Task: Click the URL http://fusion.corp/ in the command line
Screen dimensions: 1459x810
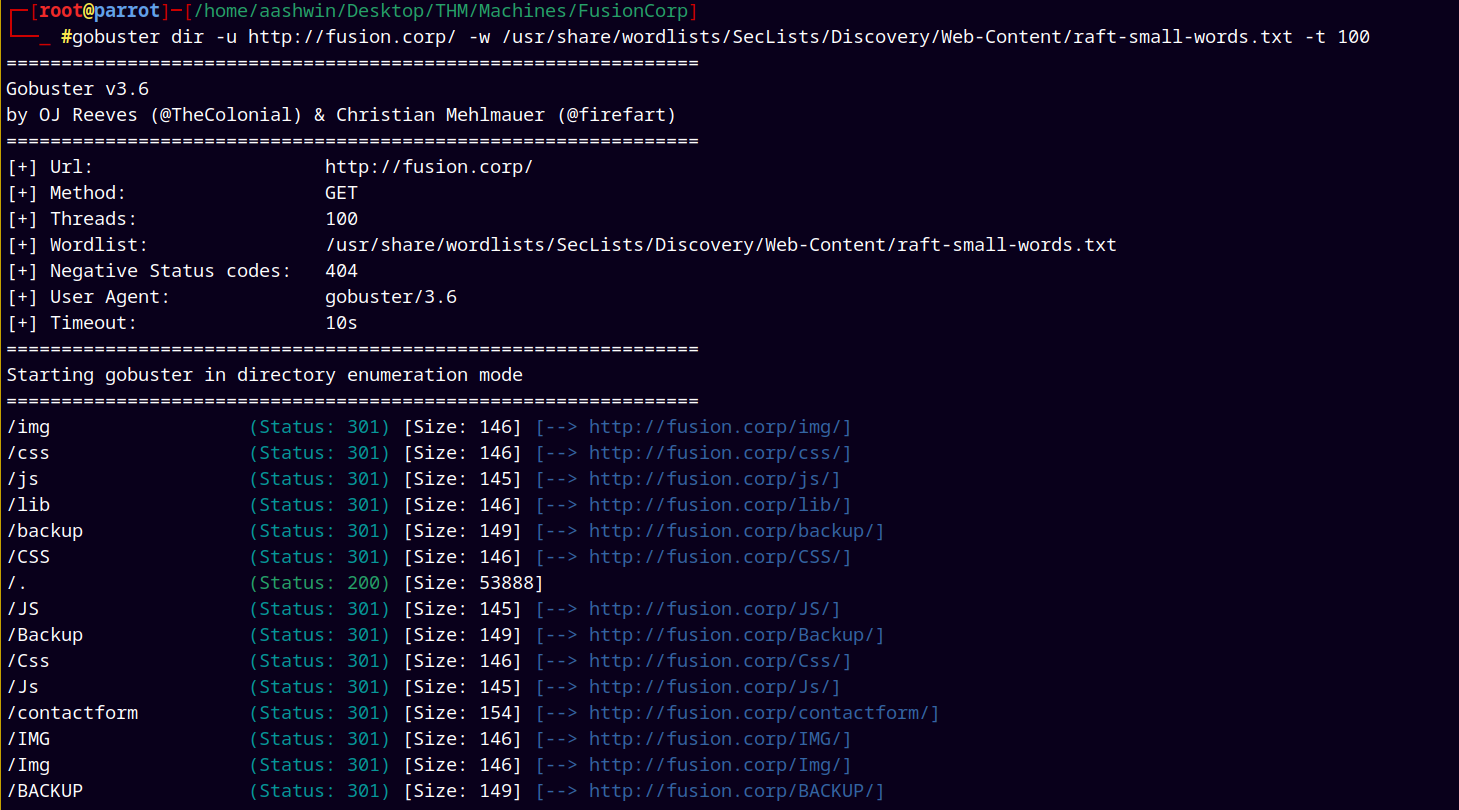Action: pos(352,37)
